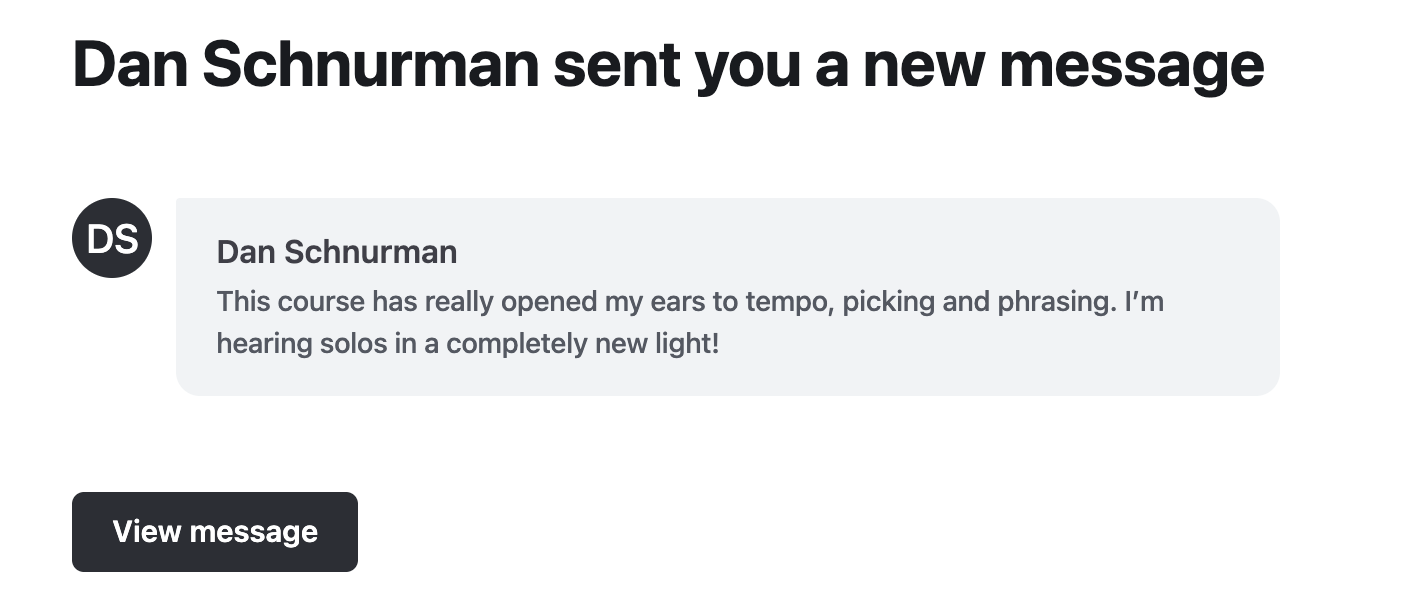Click the line "hearing solos in a completely new light!"
Image resolution: width=1412 pixels, height=612 pixels.
[x=467, y=344]
